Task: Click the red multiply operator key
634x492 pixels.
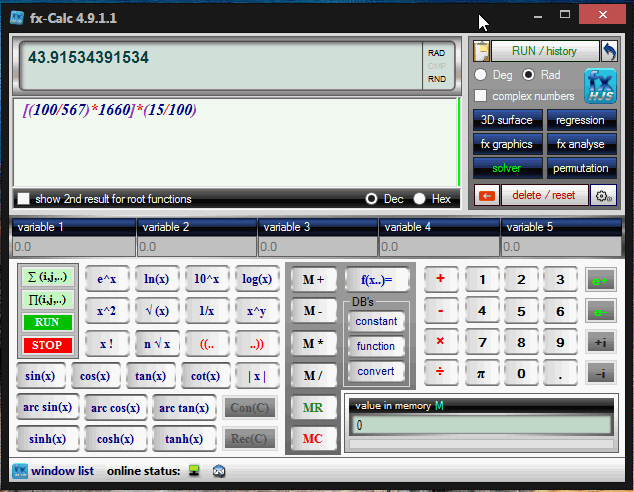Action: 441,342
